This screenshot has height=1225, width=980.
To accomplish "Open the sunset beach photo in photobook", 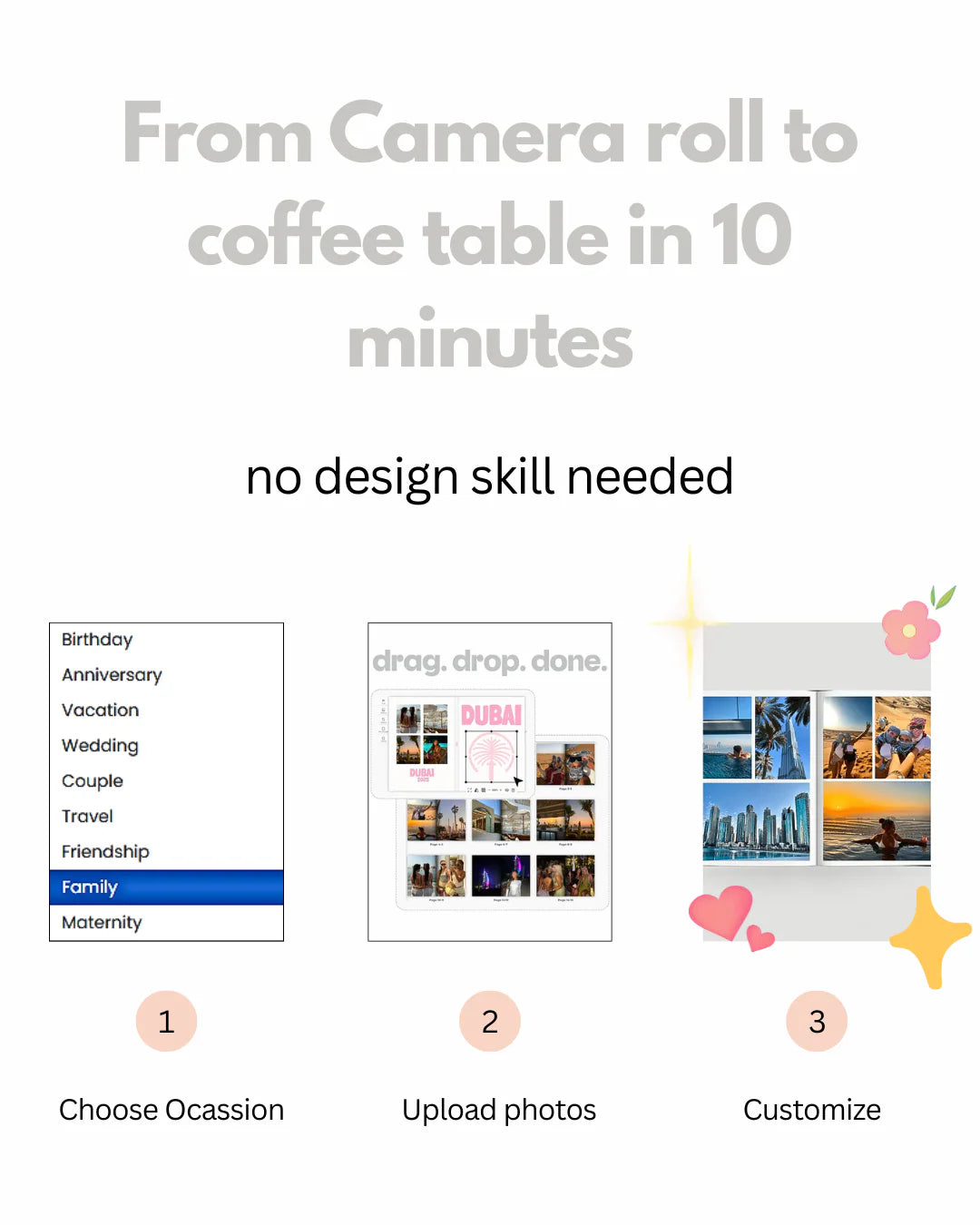I will [877, 821].
